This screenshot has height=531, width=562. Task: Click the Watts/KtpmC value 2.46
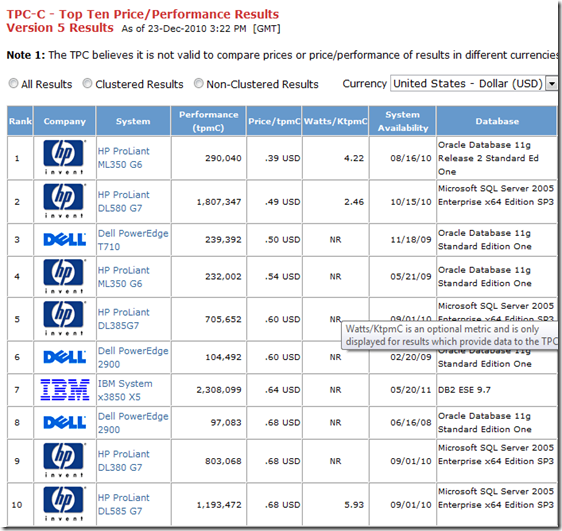(354, 202)
